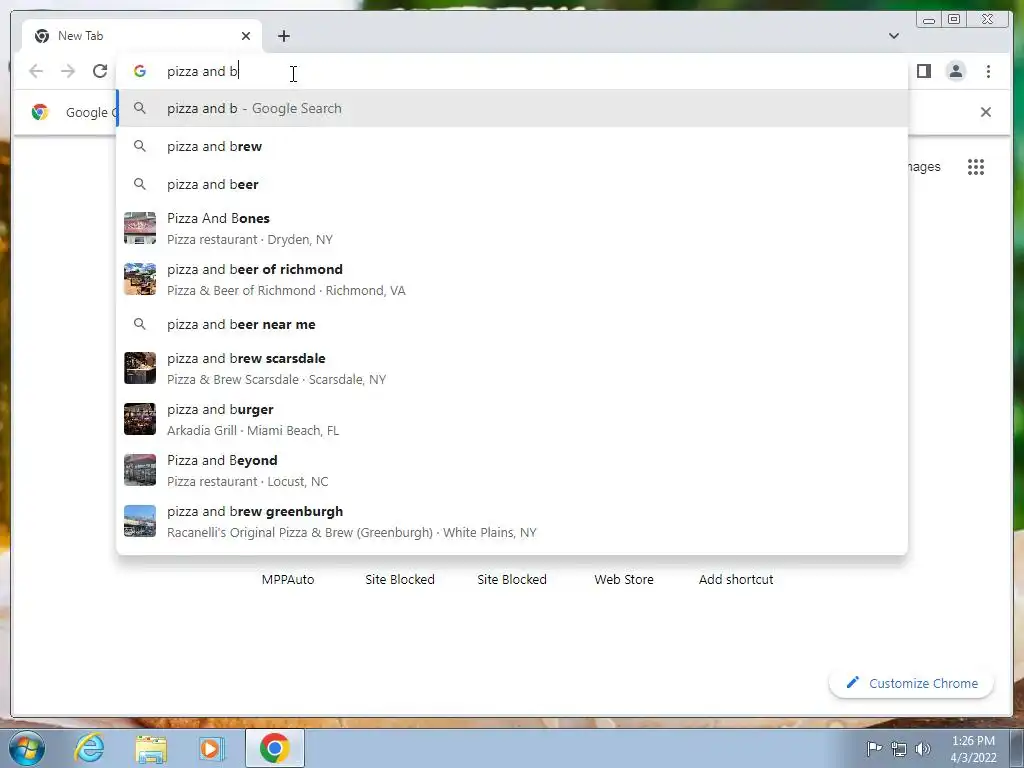Select 'pizza and brew scarsdale' suggestion
Viewport: 1024px width, 768px height.
(512, 368)
